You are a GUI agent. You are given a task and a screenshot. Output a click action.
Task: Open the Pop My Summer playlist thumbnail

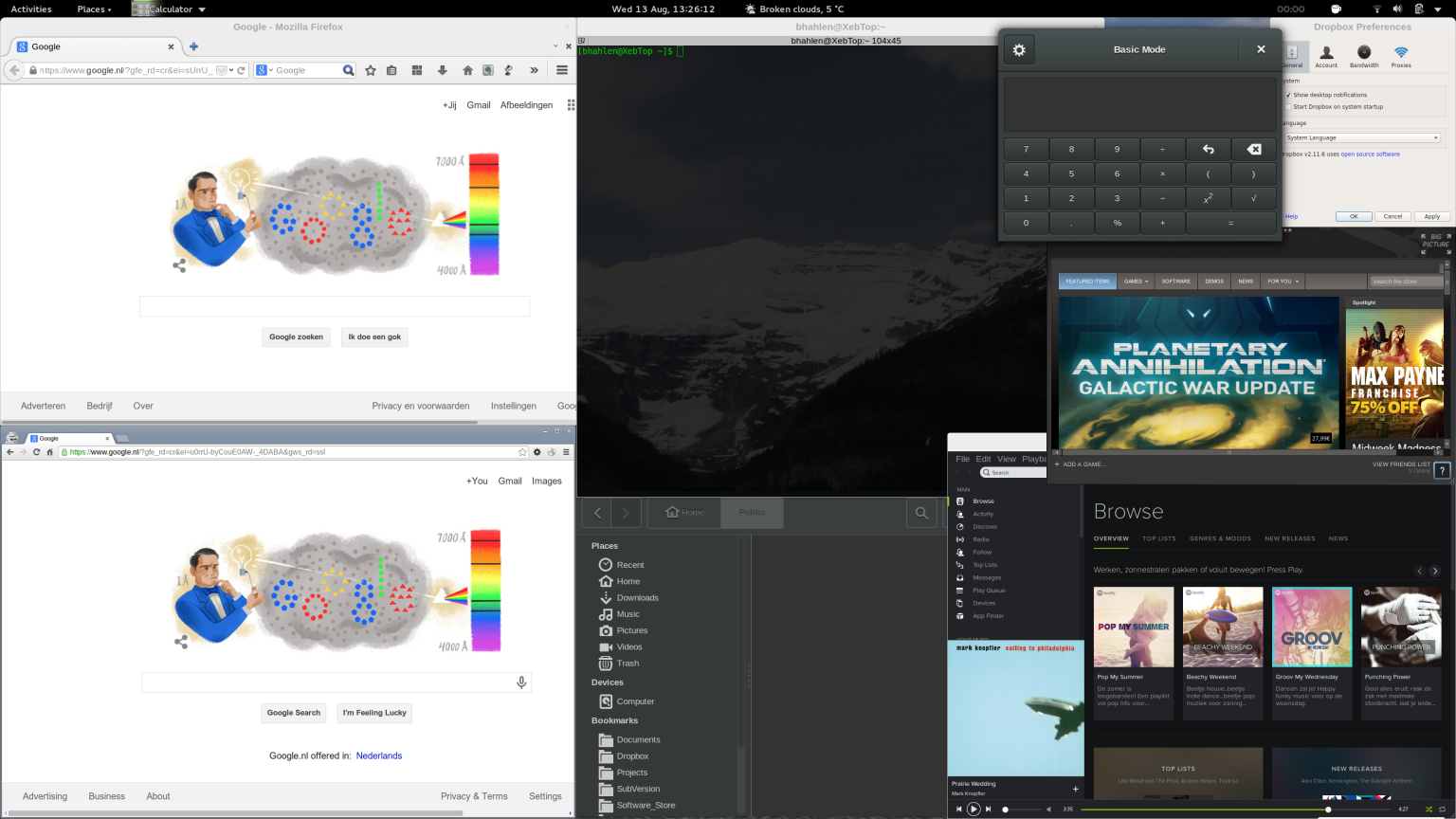click(x=1134, y=628)
